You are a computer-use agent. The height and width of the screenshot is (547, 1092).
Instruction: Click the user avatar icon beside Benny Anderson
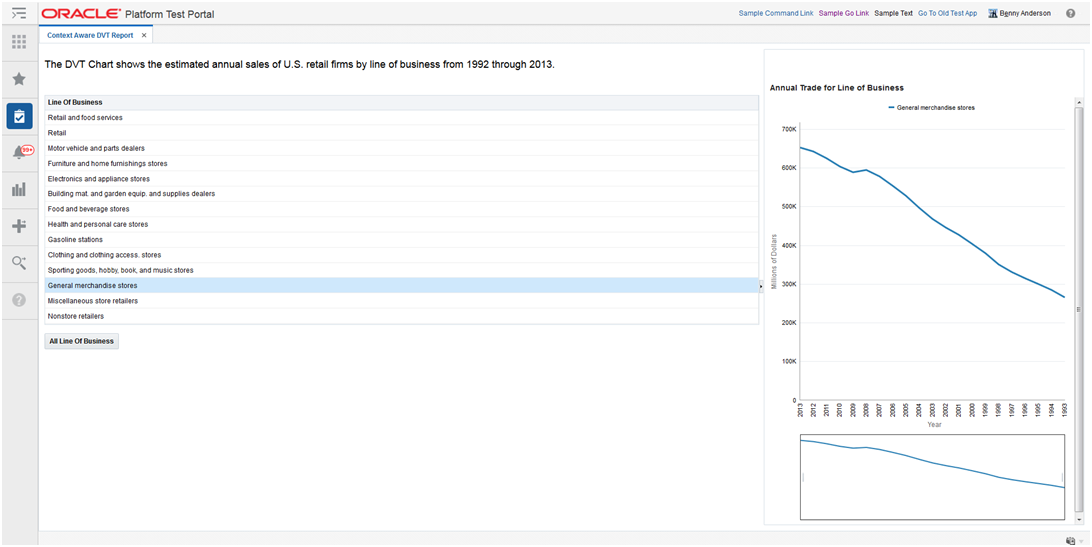tap(992, 13)
